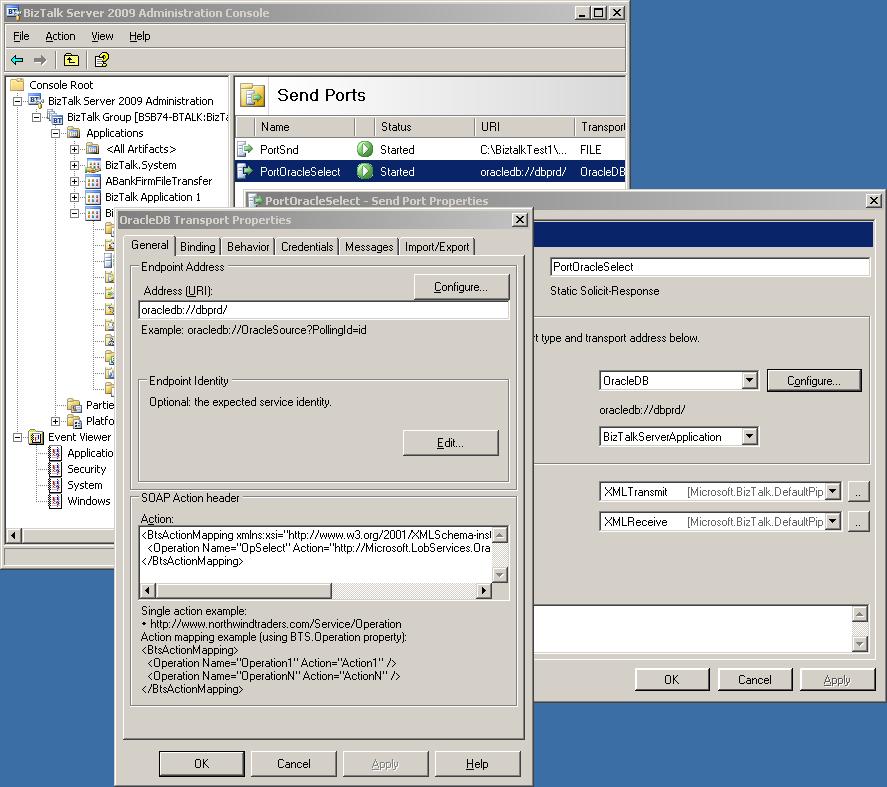The image size is (887, 787).
Task: Click OK in OracleDB Transport Properties
Action: [x=201, y=764]
